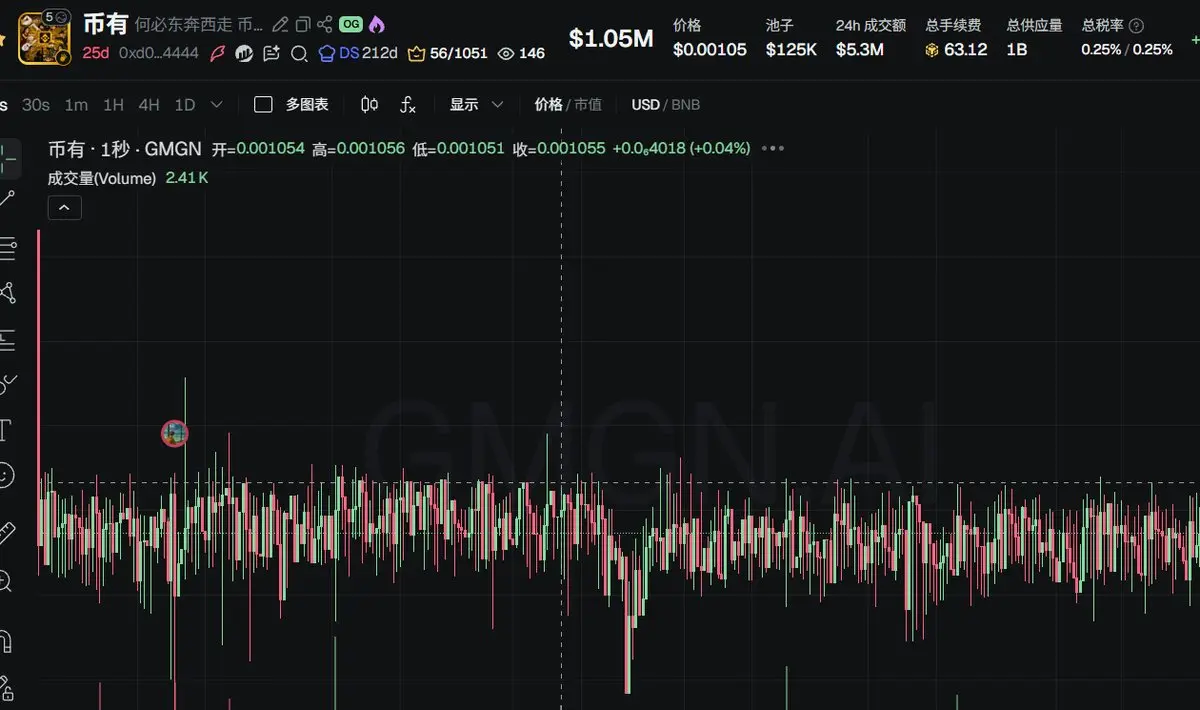This screenshot has height=710, width=1200.
Task: Click the 币有 · 1秒 · GMGN chart title
Action: pos(125,148)
